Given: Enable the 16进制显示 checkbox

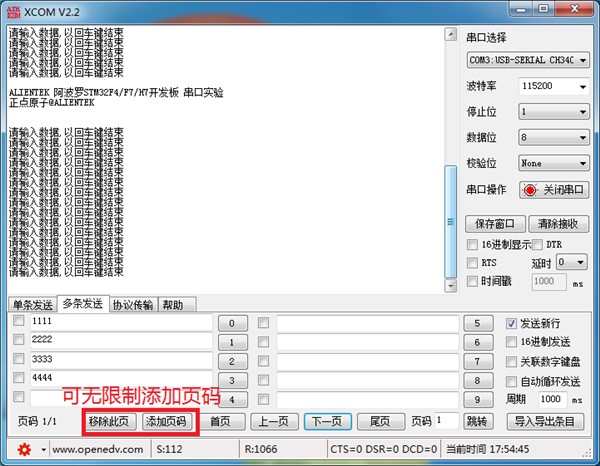Looking at the screenshot, I should tap(472, 244).
